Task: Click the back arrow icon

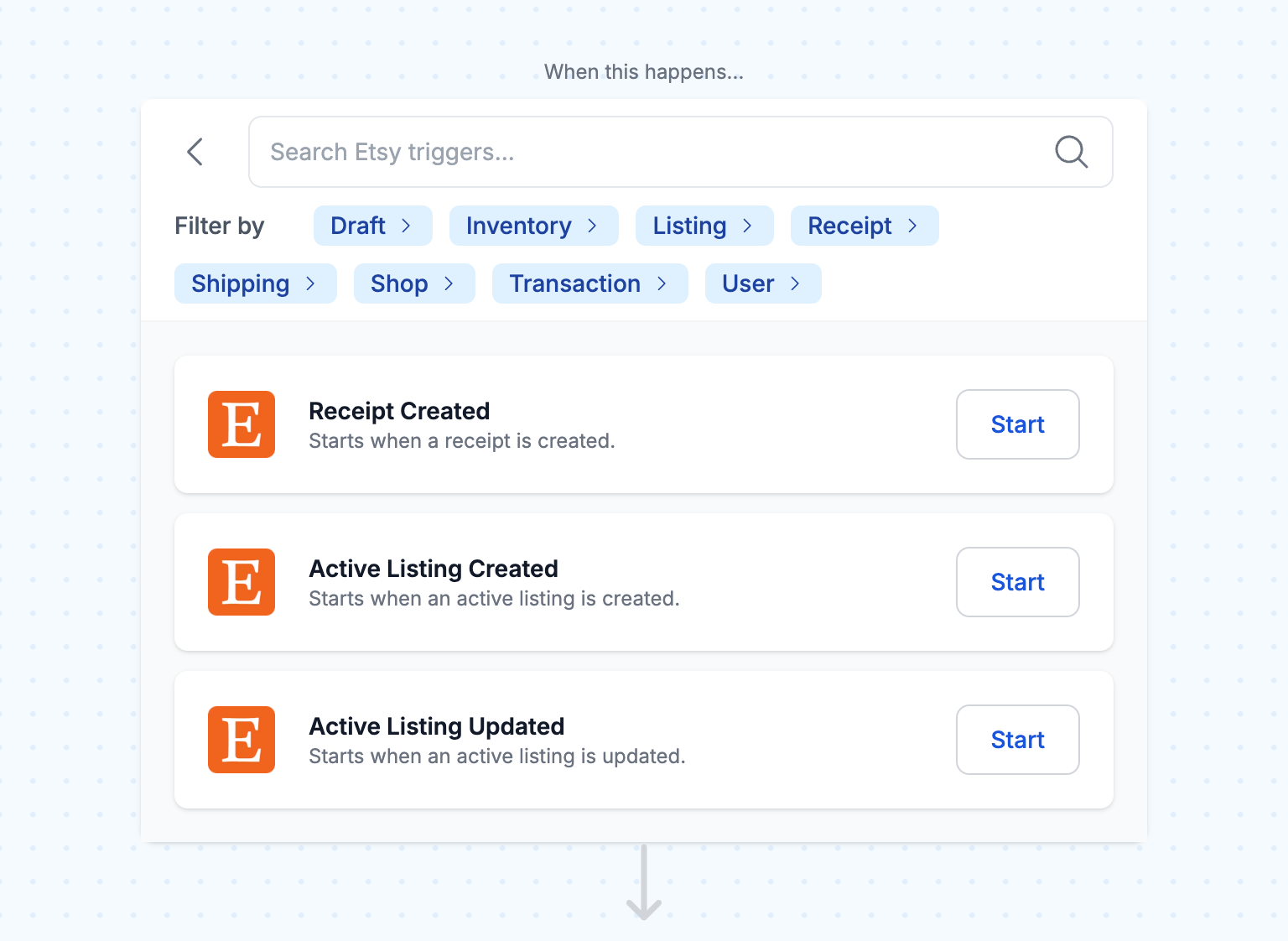Action: coord(195,152)
